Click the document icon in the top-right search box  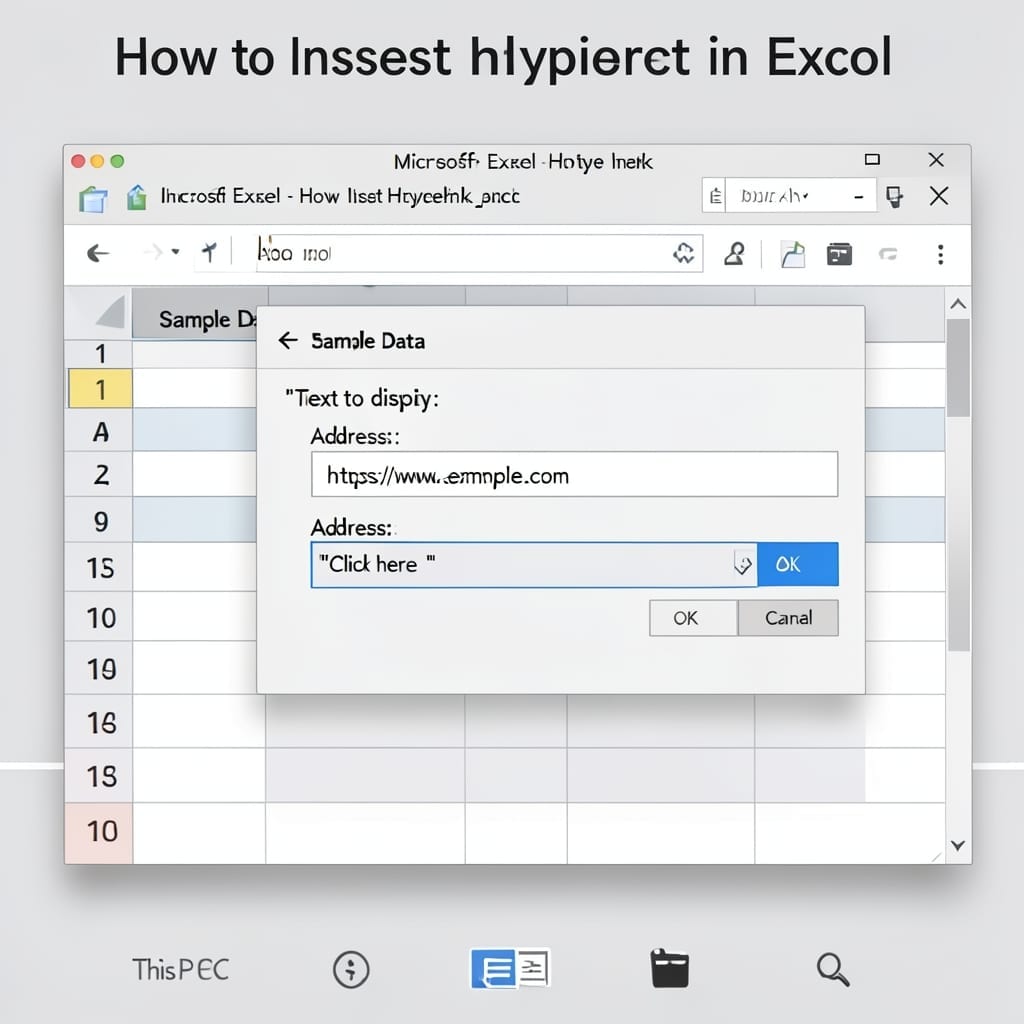pyautogui.click(x=715, y=196)
